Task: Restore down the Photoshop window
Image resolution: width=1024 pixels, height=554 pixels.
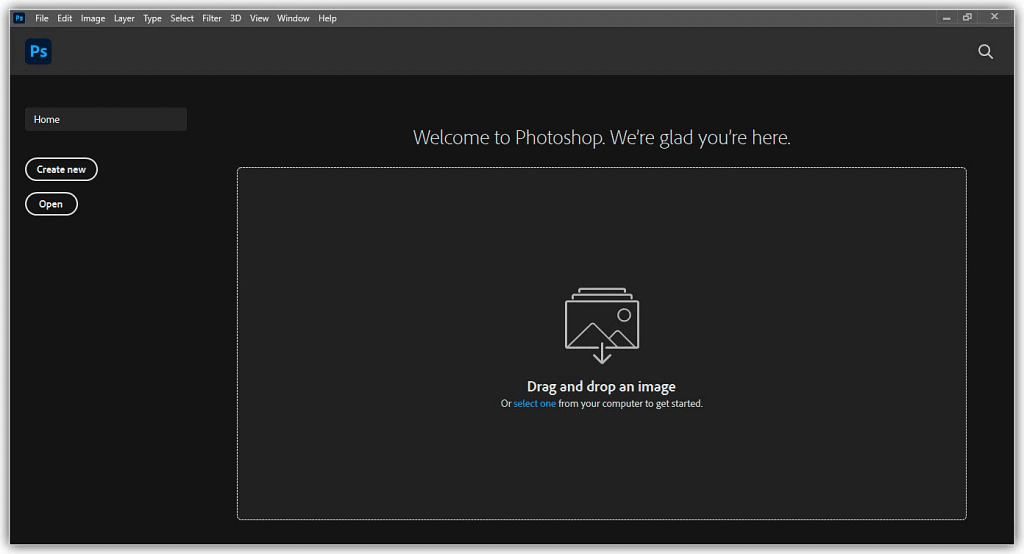Action: [967, 18]
